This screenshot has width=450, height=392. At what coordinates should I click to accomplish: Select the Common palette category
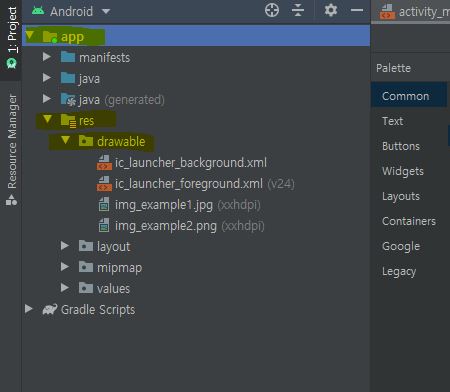coord(409,96)
